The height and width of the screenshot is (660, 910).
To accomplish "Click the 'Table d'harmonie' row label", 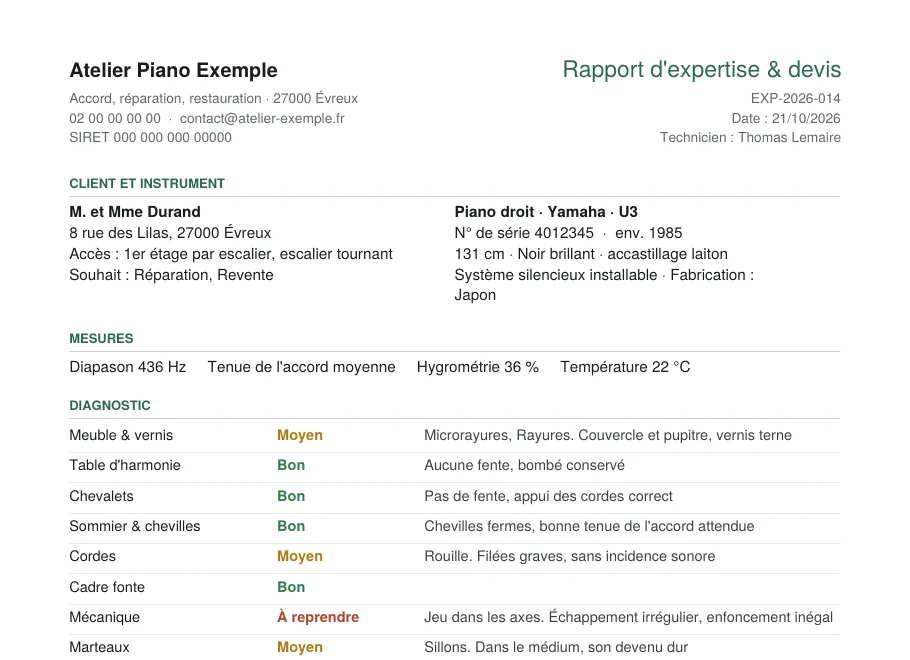I will [x=125, y=466].
